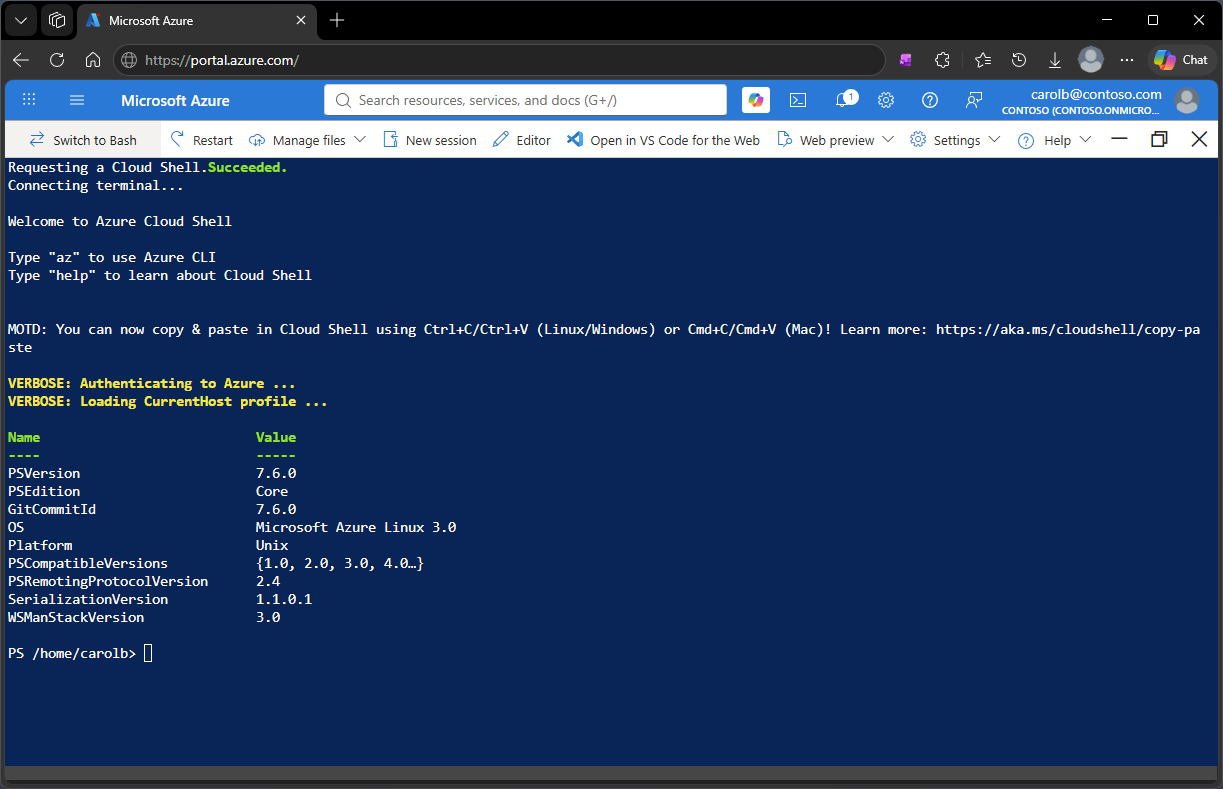Open the browser profile avatar
This screenshot has width=1223, height=789.
[x=1091, y=60]
